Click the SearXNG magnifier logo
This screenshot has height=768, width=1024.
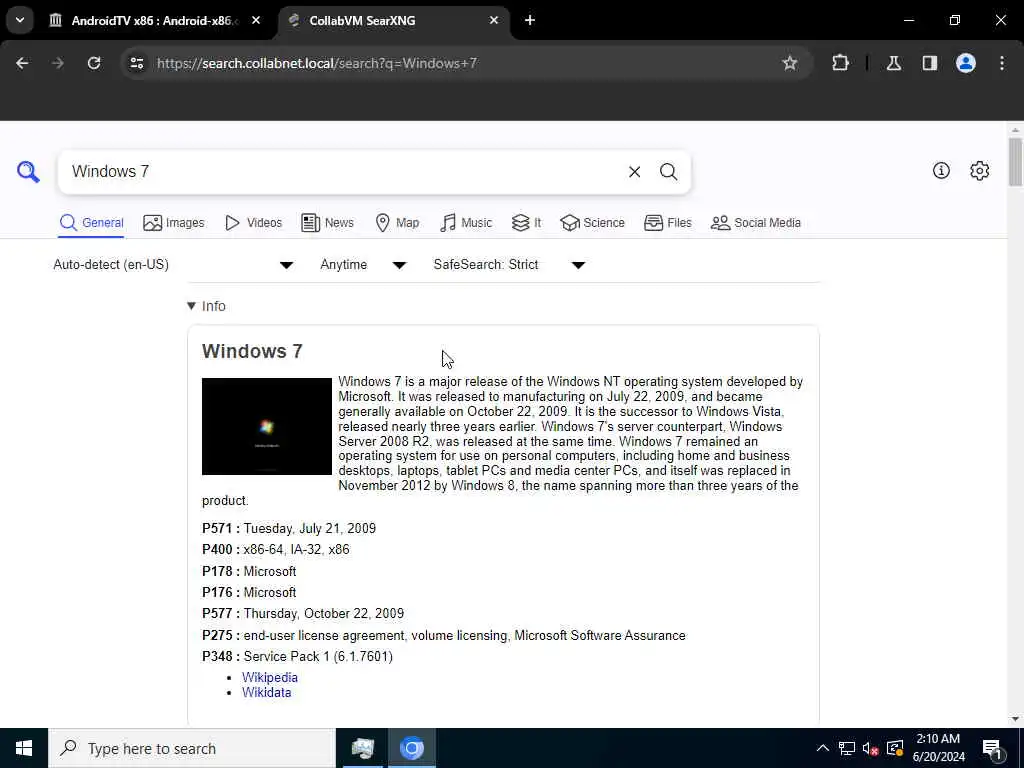[28, 172]
